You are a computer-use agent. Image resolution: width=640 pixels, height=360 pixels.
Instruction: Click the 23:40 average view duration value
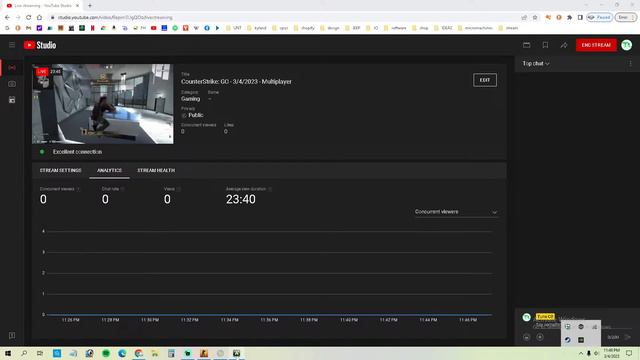[x=241, y=199]
